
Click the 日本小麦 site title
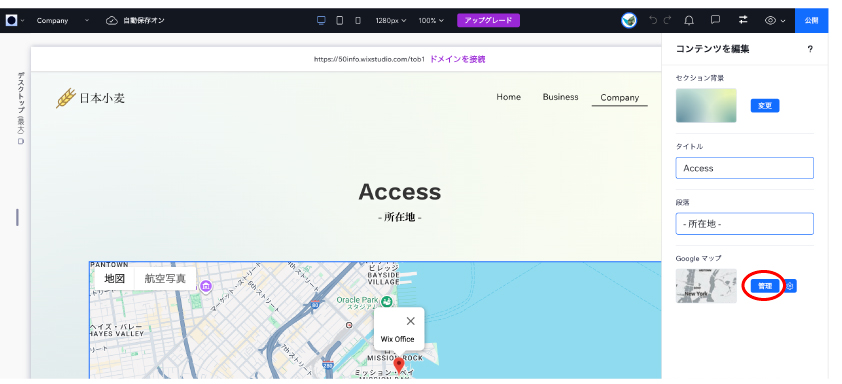102,98
